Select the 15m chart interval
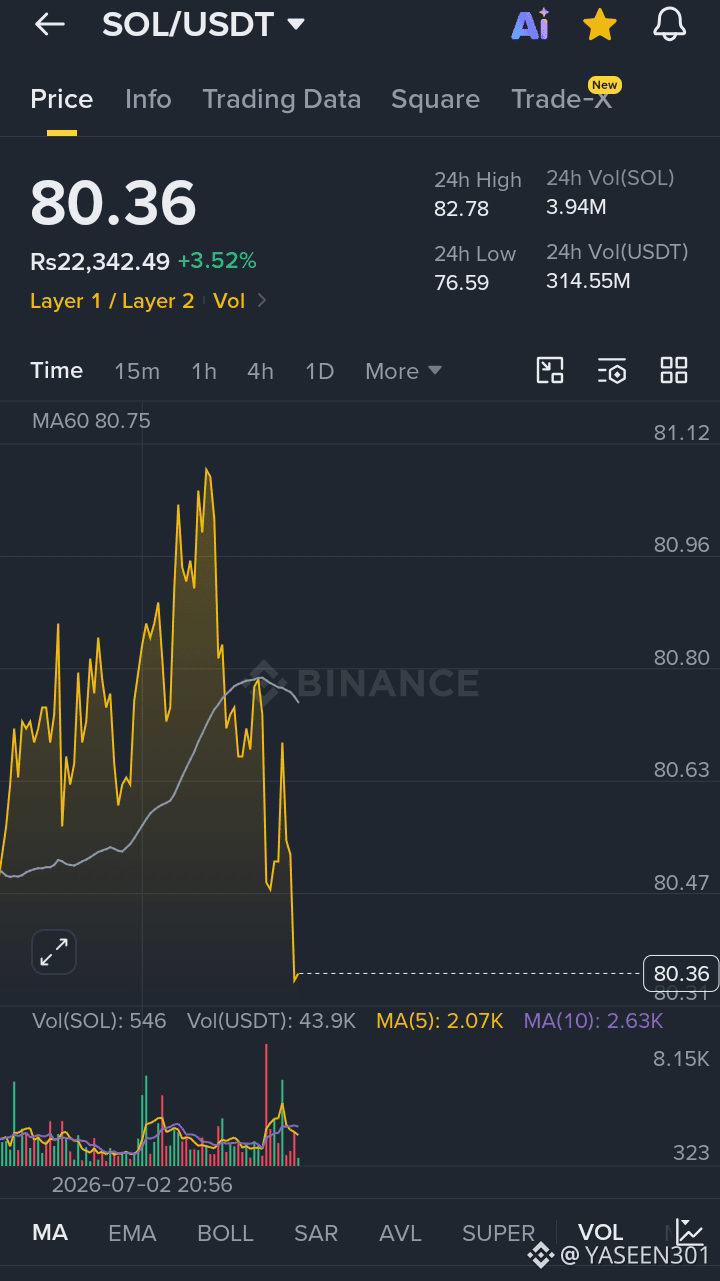 pyautogui.click(x=137, y=371)
